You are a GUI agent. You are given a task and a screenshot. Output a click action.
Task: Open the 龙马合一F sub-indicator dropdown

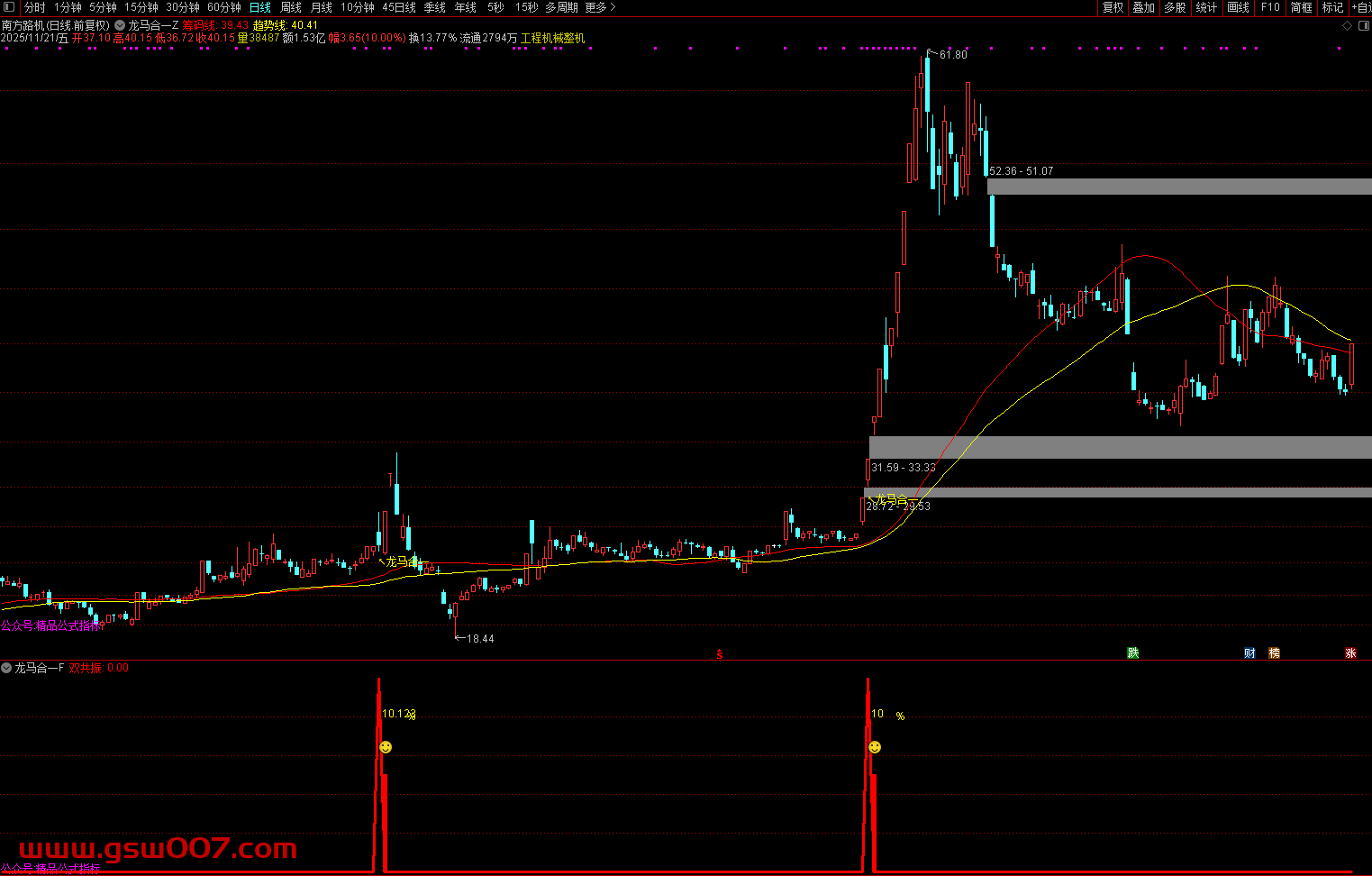[x=7, y=668]
